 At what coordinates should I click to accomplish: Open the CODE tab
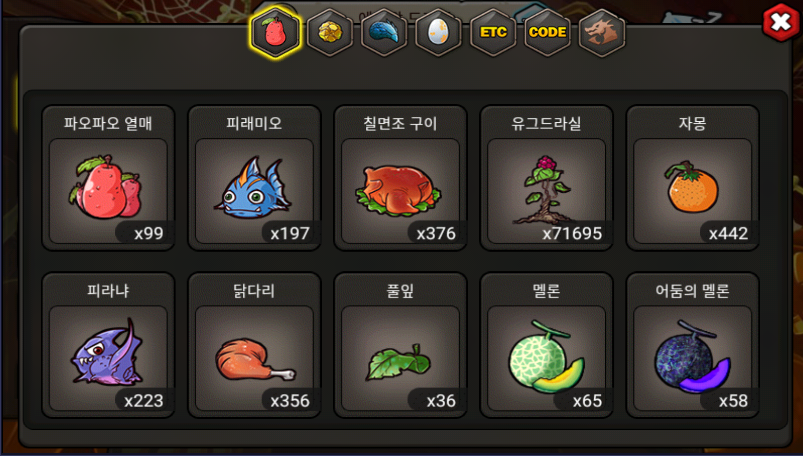pyautogui.click(x=547, y=32)
